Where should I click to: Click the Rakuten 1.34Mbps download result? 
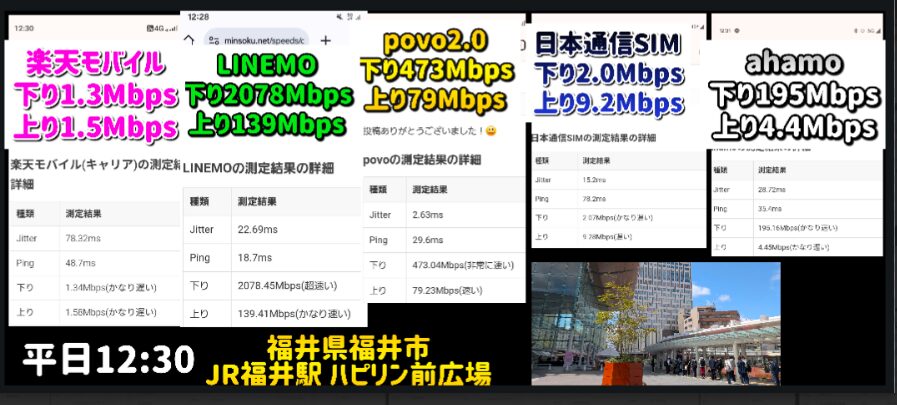(111, 287)
